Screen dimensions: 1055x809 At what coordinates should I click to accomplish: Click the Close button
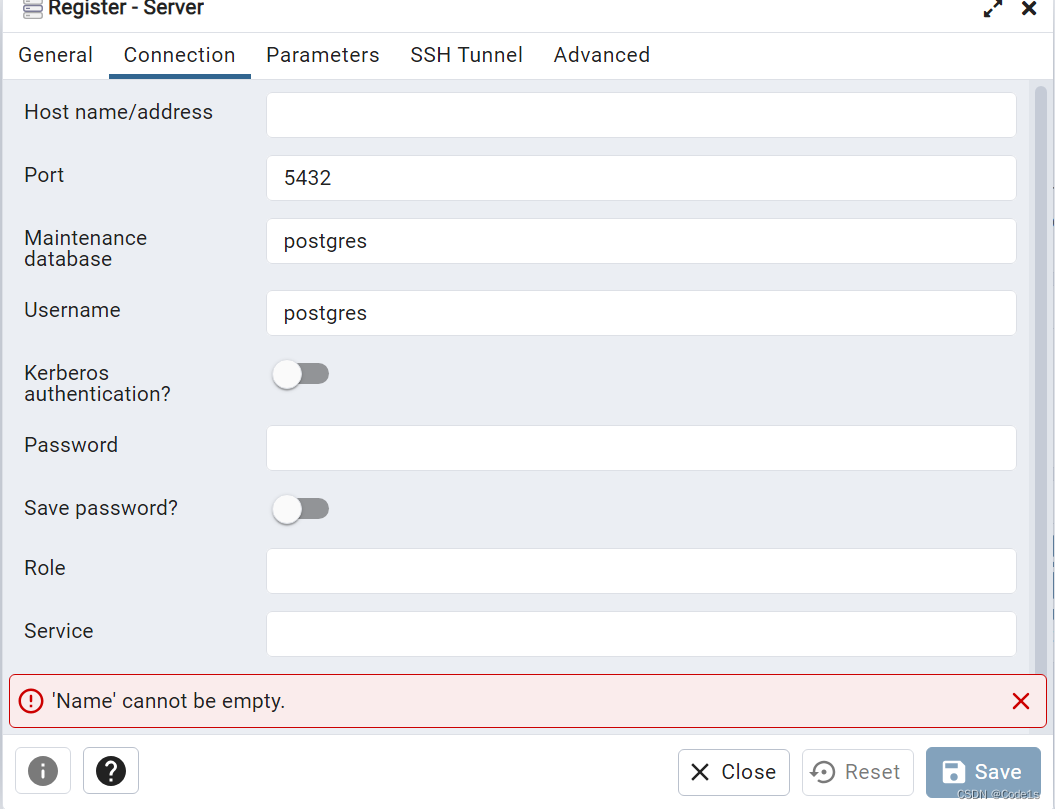point(734,772)
